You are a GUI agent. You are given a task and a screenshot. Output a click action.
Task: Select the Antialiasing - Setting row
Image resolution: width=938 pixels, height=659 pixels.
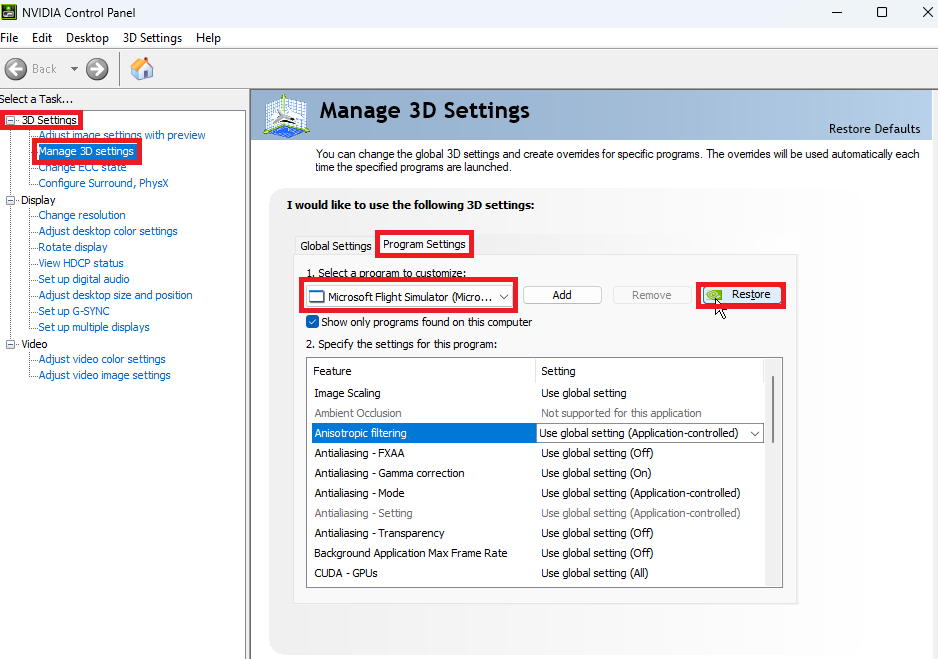[537, 513]
